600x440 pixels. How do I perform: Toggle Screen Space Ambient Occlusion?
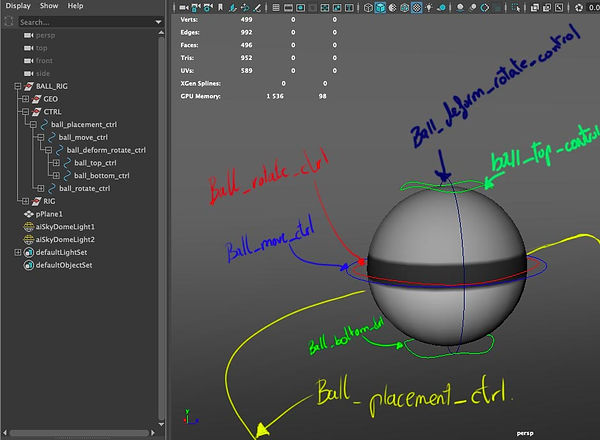coord(460,7)
